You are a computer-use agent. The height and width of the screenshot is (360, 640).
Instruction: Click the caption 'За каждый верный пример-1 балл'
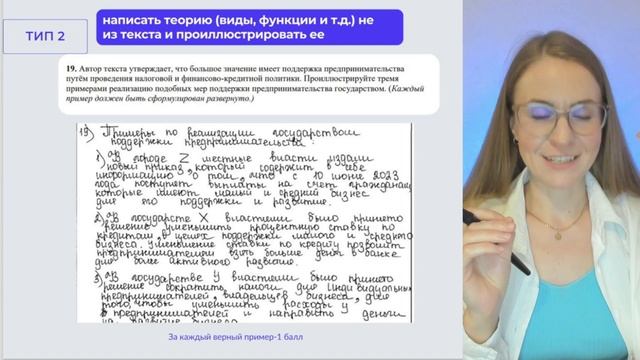[x=236, y=337]
